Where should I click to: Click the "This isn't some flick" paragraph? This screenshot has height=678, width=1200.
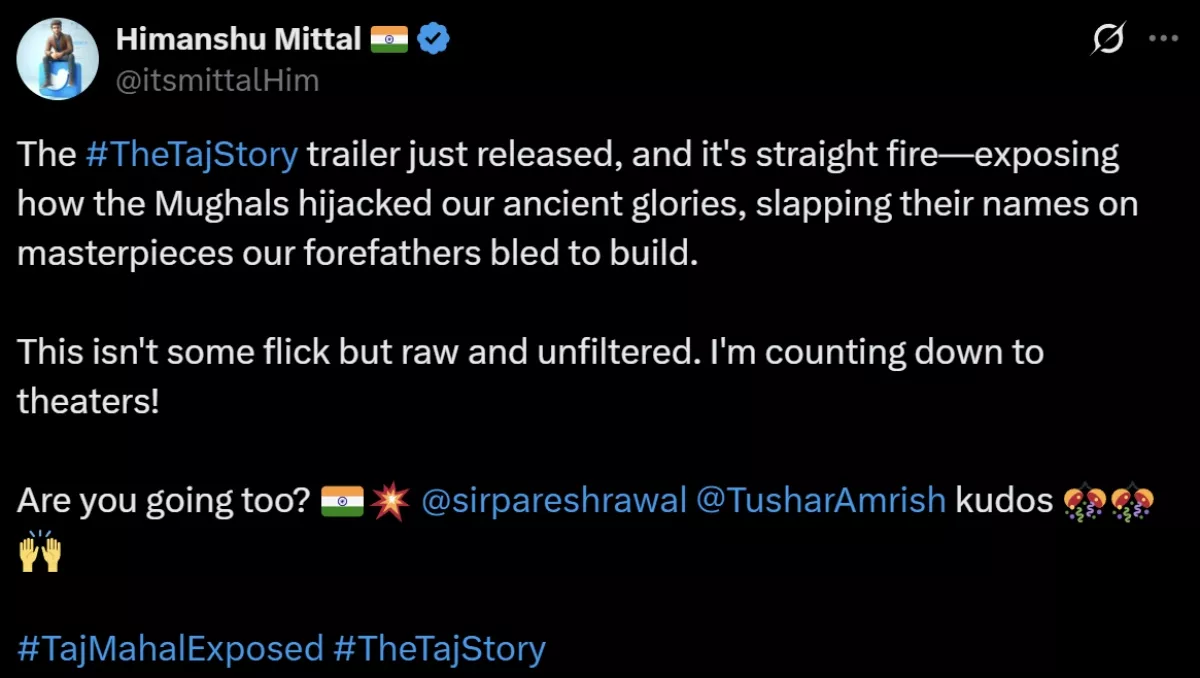click(530, 352)
